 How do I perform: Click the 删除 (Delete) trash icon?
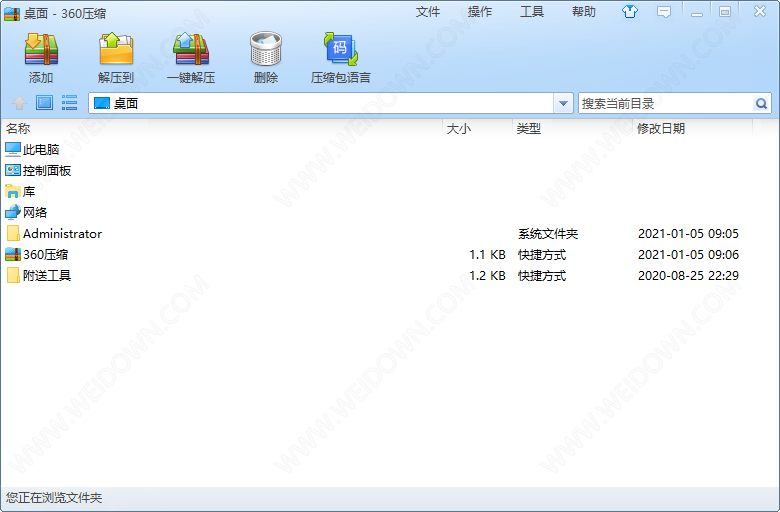[x=266, y=49]
